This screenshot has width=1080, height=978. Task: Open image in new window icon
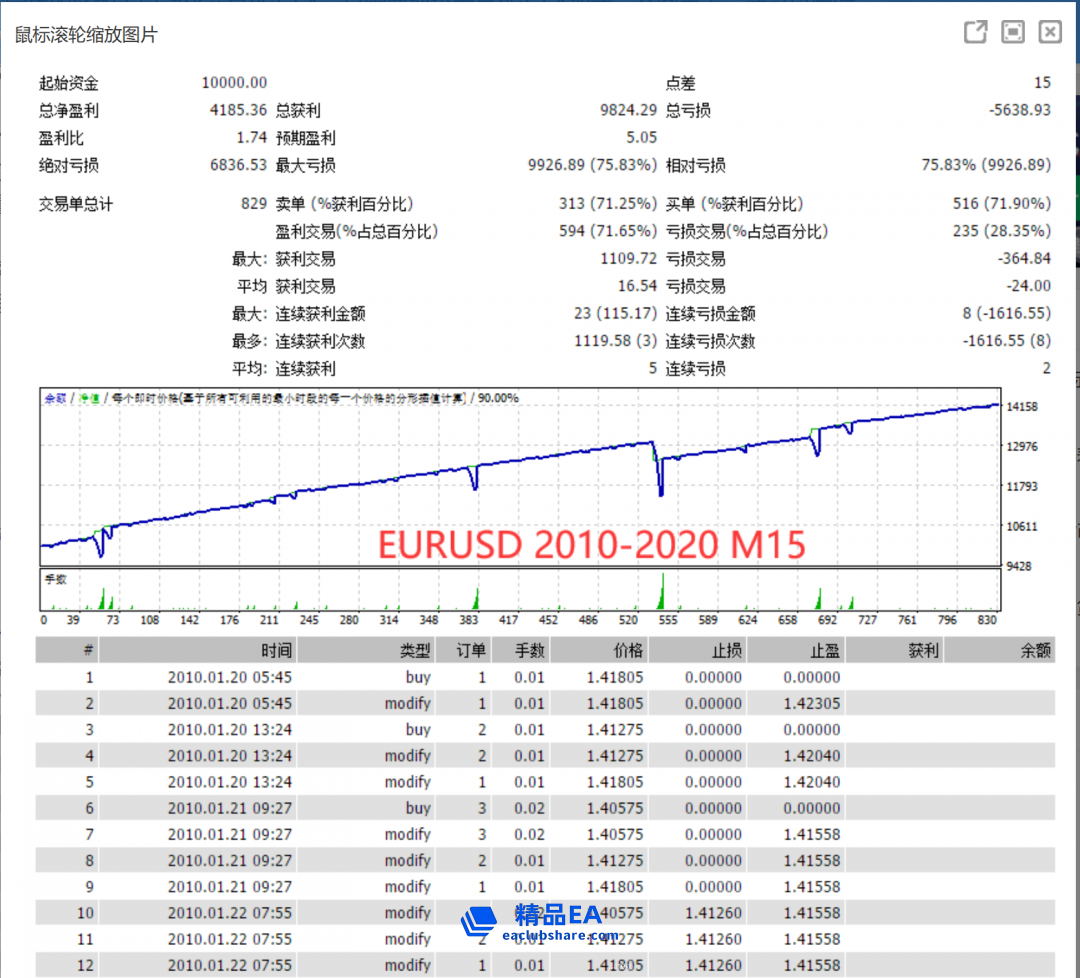(x=975, y=33)
